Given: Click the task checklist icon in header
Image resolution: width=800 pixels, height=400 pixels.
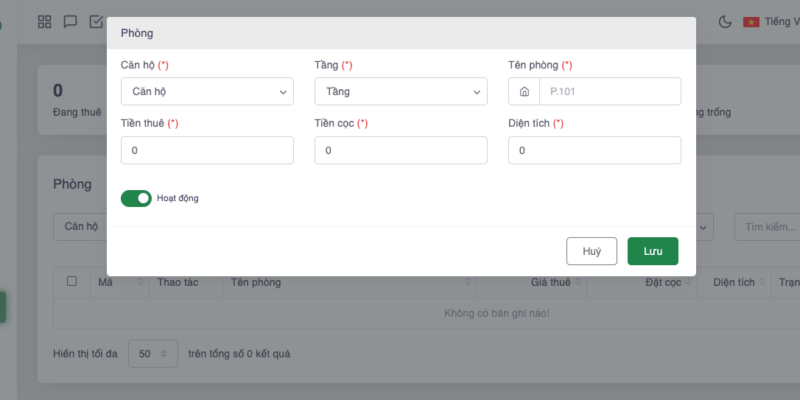Looking at the screenshot, I should pyautogui.click(x=96, y=21).
